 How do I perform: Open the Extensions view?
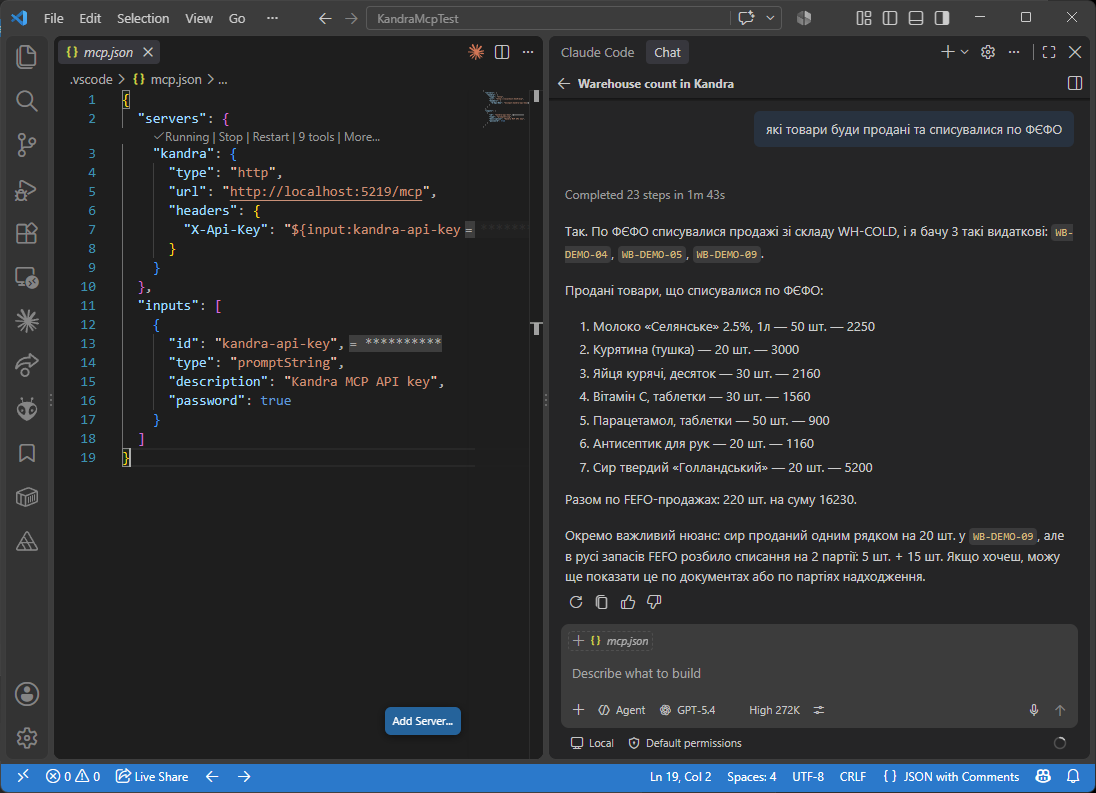click(27, 233)
